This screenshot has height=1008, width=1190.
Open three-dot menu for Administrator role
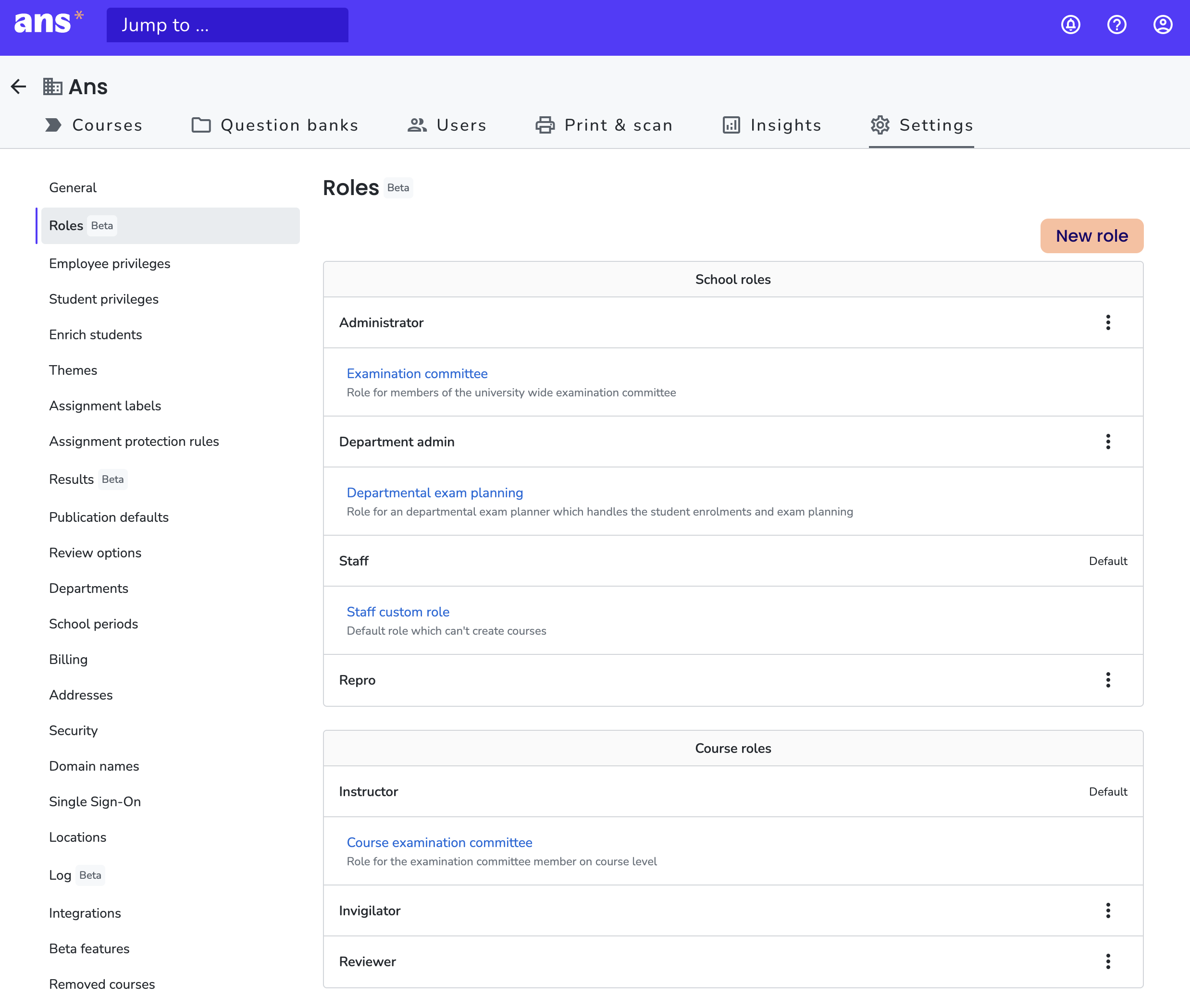coord(1108,323)
